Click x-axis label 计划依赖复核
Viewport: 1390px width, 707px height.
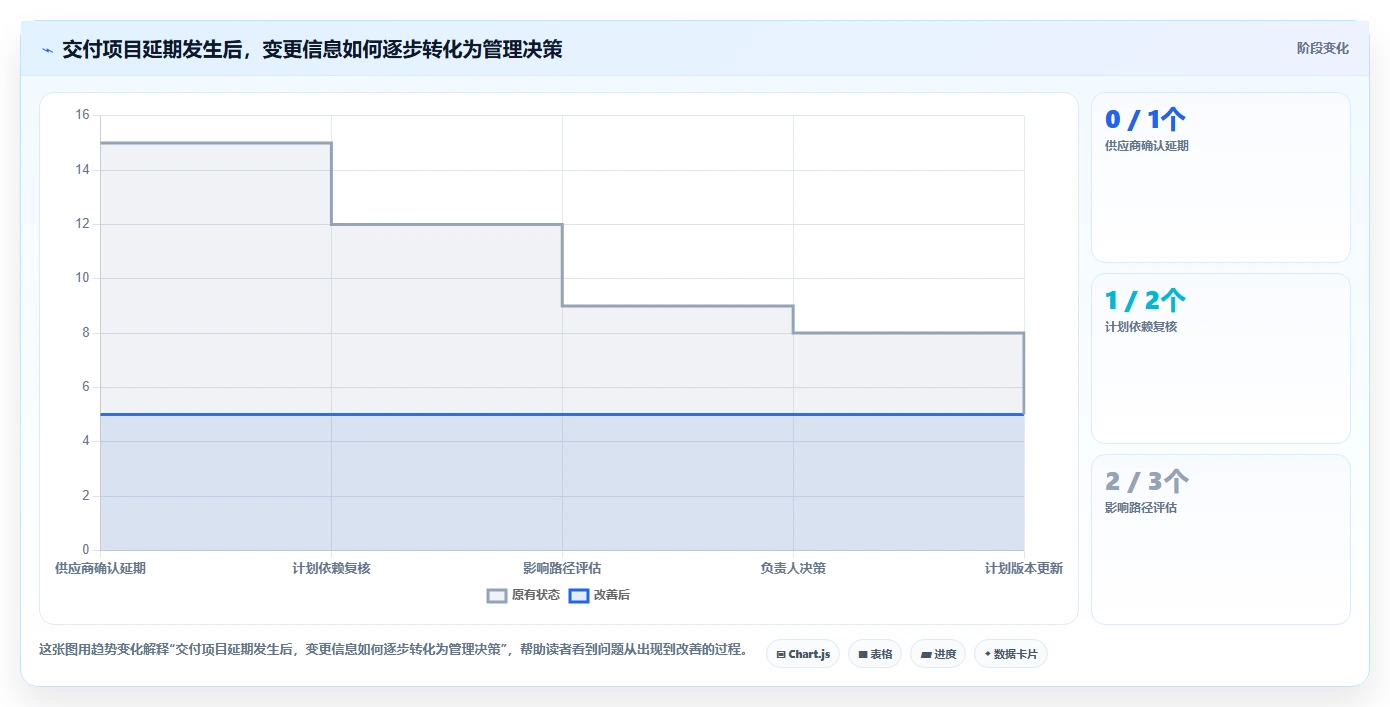(x=331, y=568)
